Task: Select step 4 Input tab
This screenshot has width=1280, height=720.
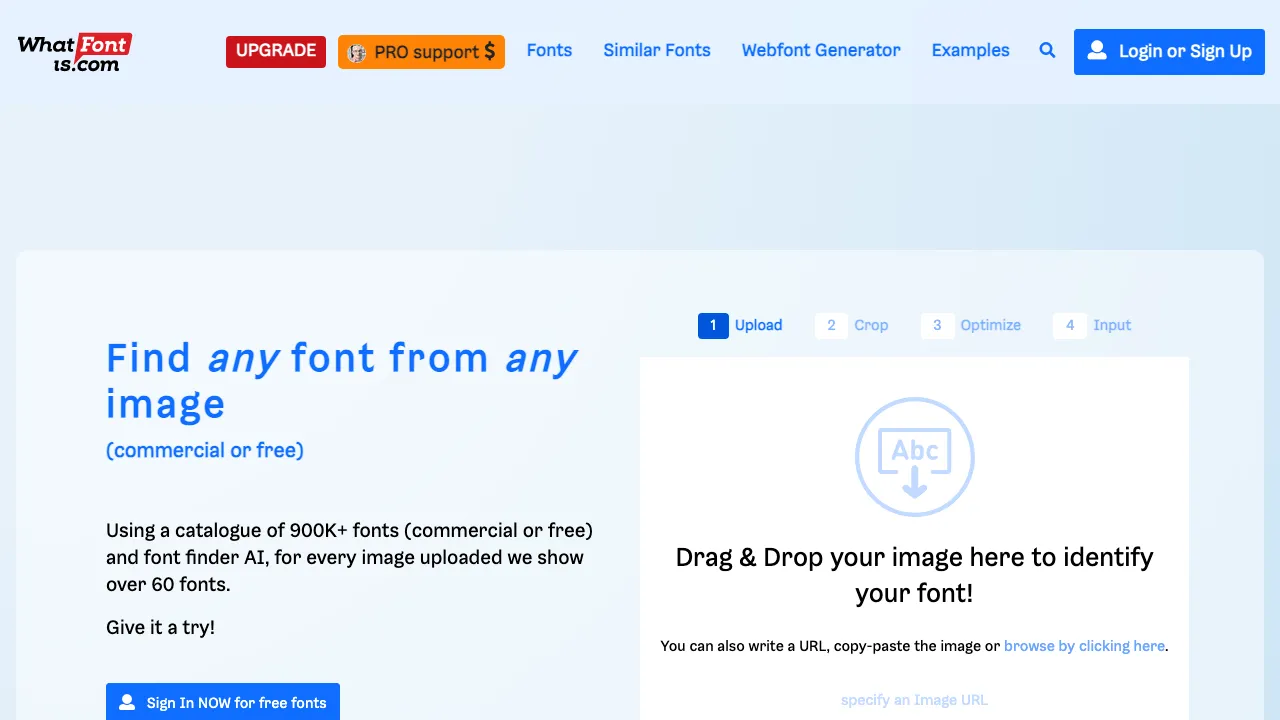Action: tap(1093, 325)
